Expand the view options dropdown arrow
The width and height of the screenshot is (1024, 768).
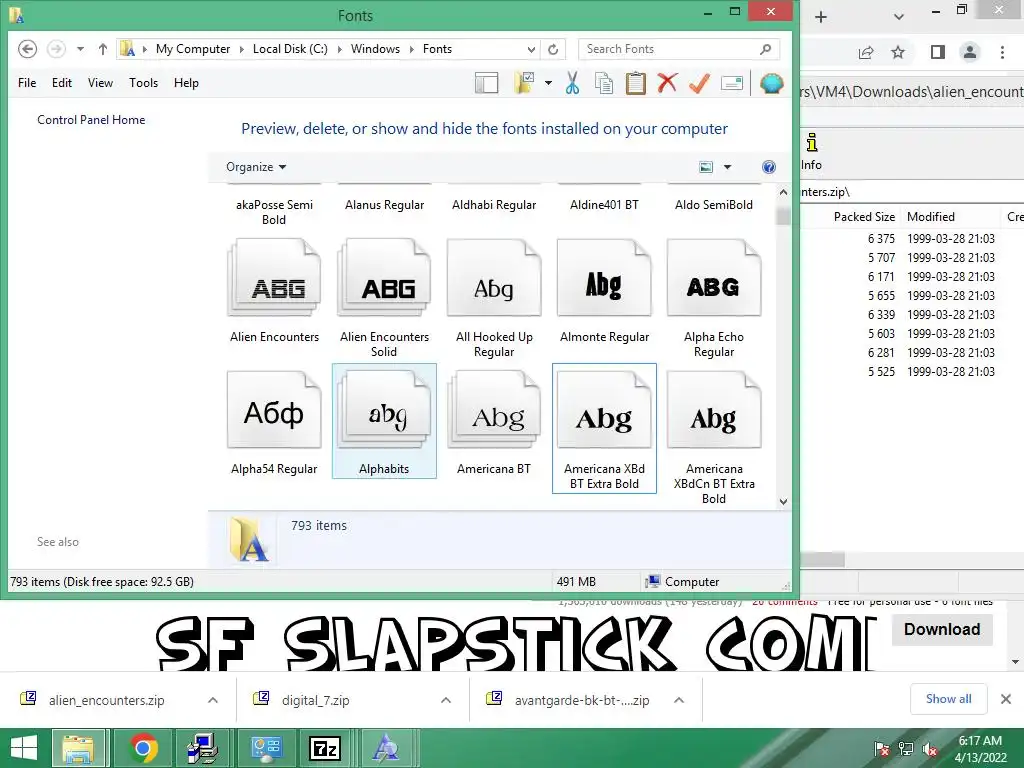coord(727,167)
